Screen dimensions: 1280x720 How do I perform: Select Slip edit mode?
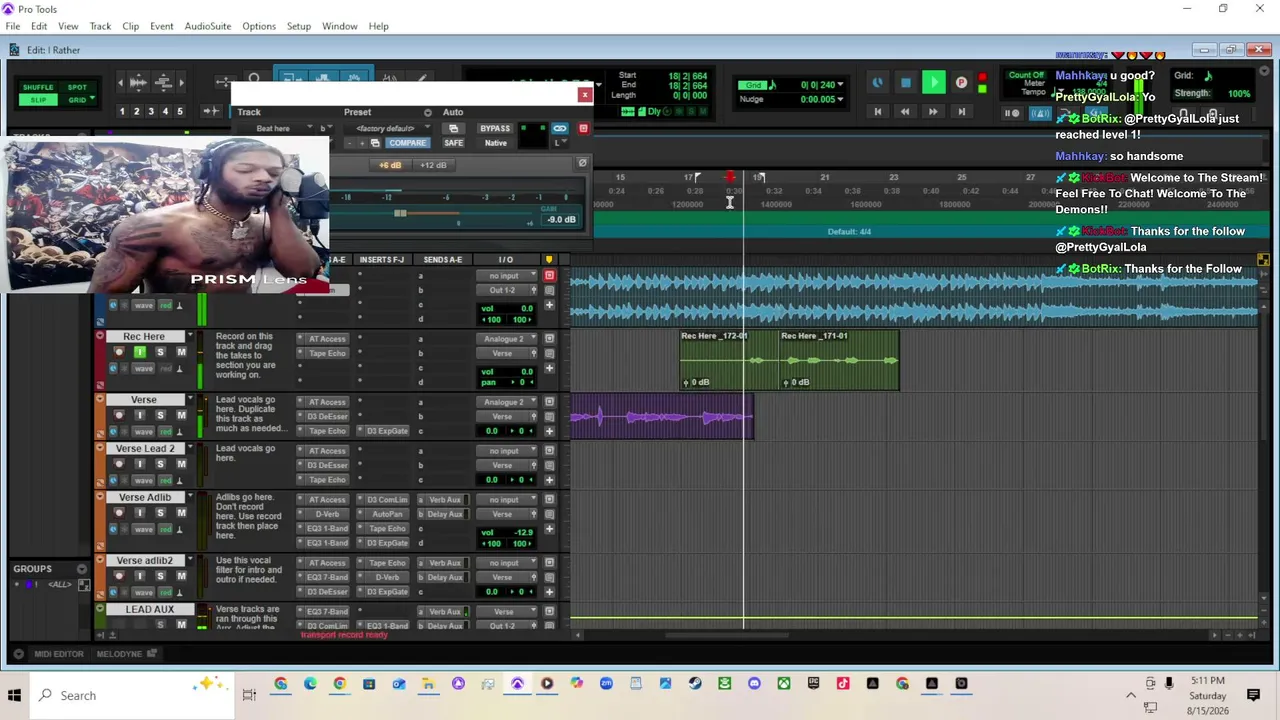(38, 100)
